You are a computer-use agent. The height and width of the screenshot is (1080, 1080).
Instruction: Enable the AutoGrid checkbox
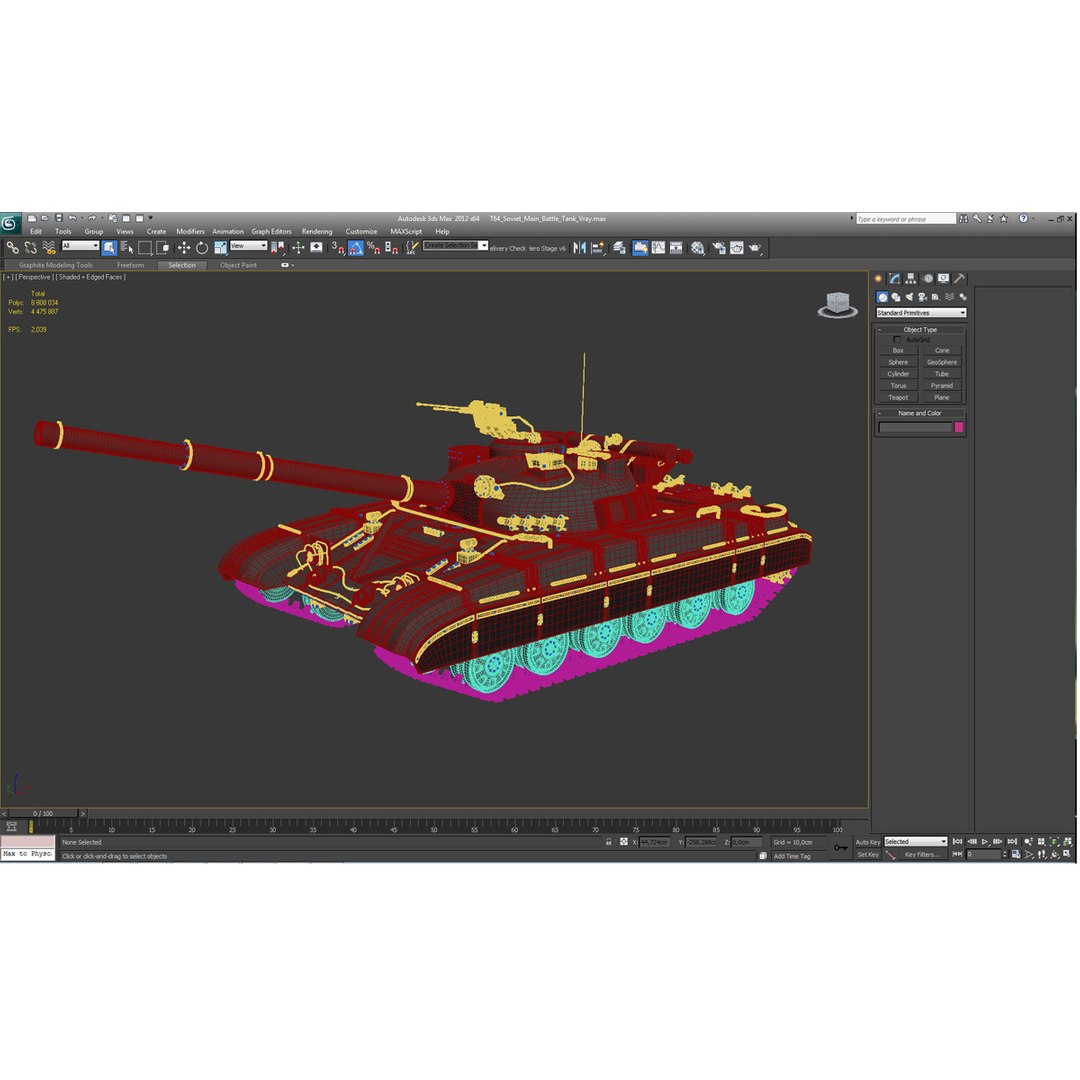[897, 340]
